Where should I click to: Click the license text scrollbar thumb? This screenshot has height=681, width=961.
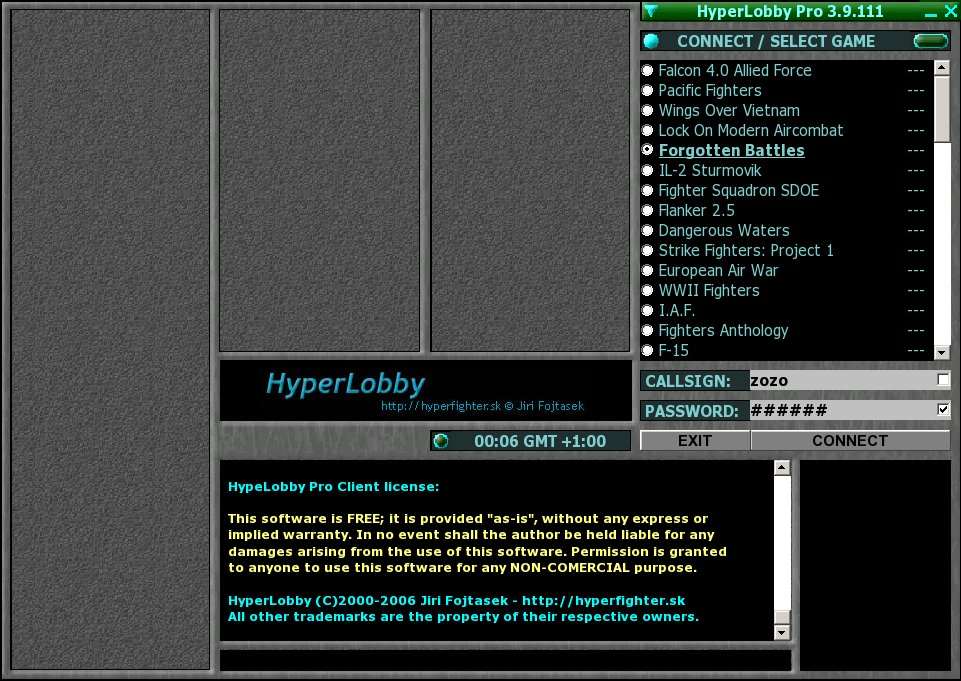click(x=781, y=617)
